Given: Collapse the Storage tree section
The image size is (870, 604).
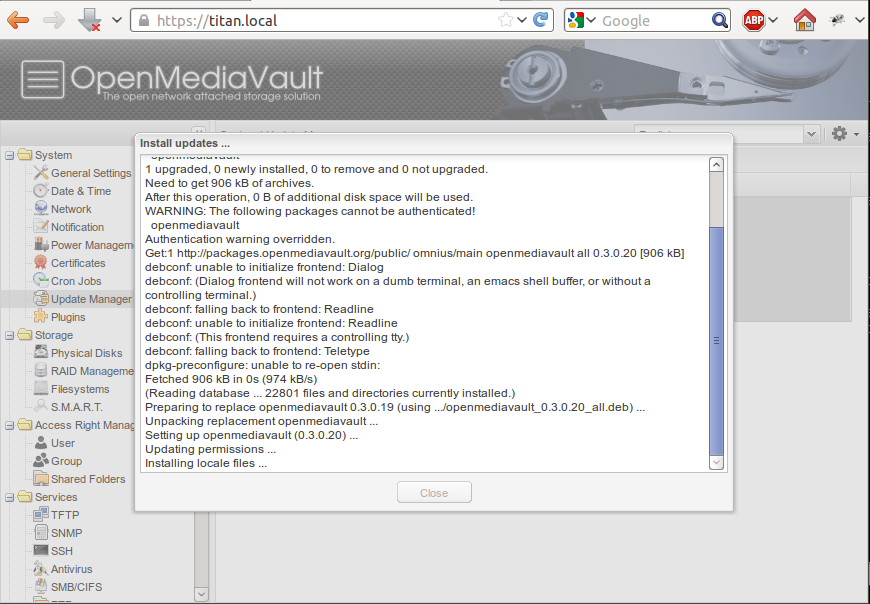Looking at the screenshot, I should pos(9,334).
